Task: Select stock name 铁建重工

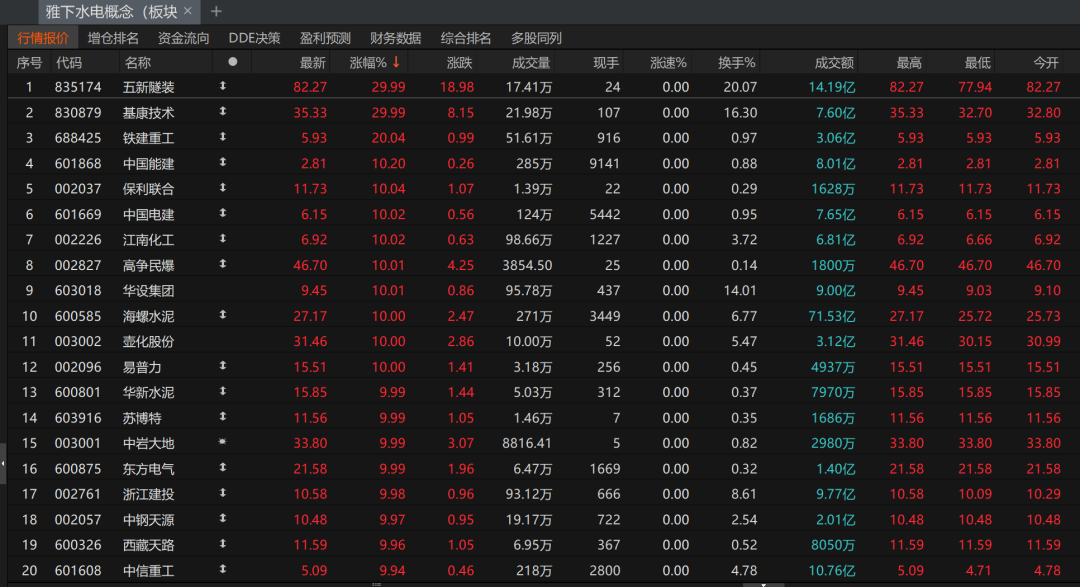Action: [x=149, y=138]
